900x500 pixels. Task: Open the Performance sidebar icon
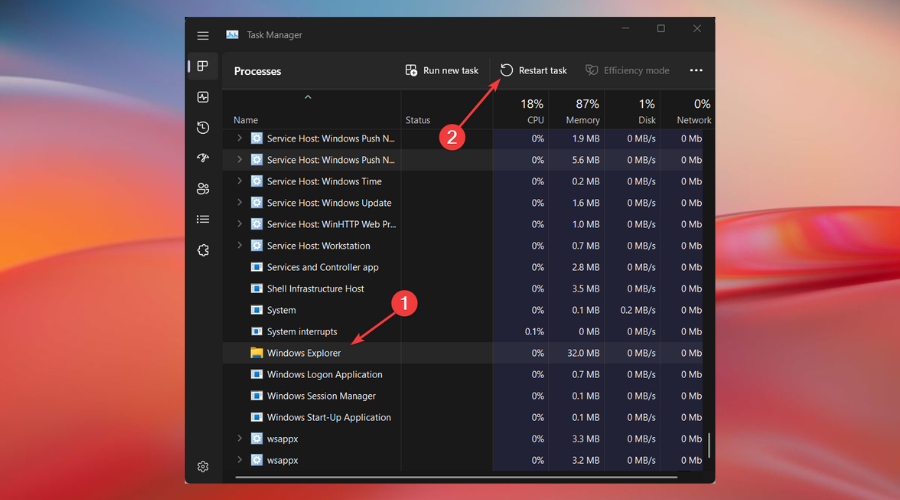point(203,97)
